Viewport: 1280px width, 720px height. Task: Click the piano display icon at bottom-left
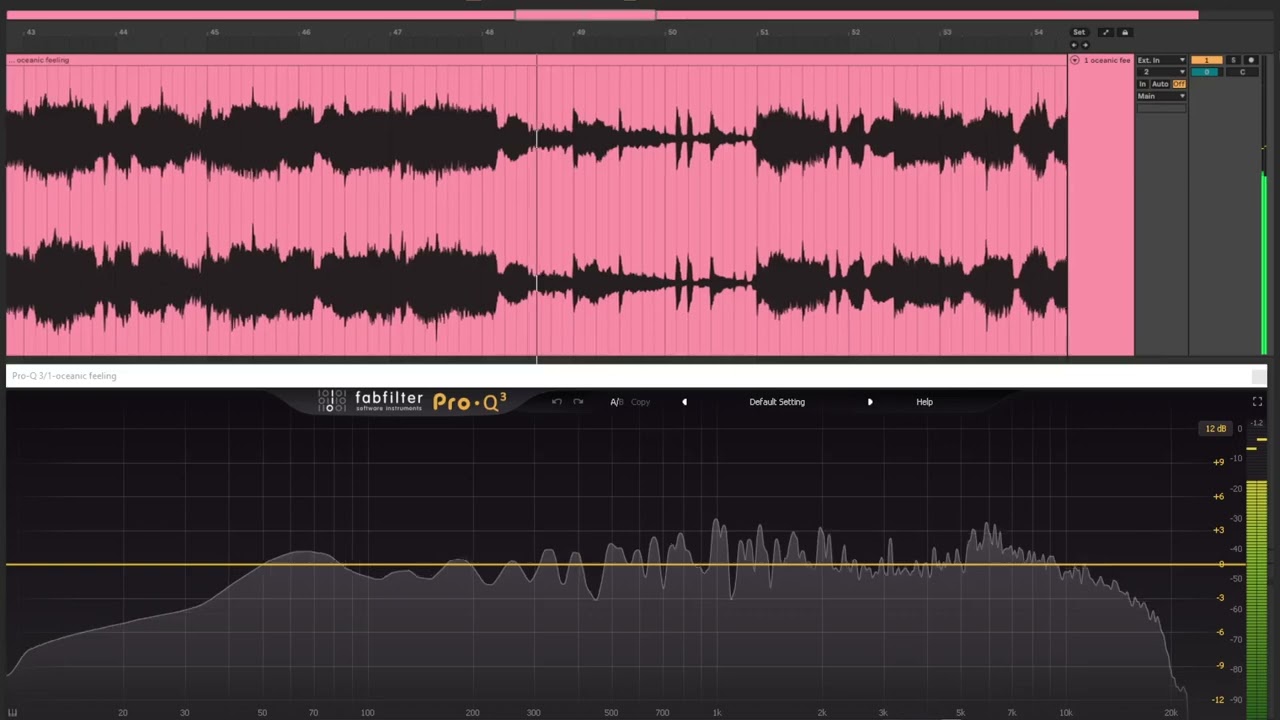tap(13, 712)
